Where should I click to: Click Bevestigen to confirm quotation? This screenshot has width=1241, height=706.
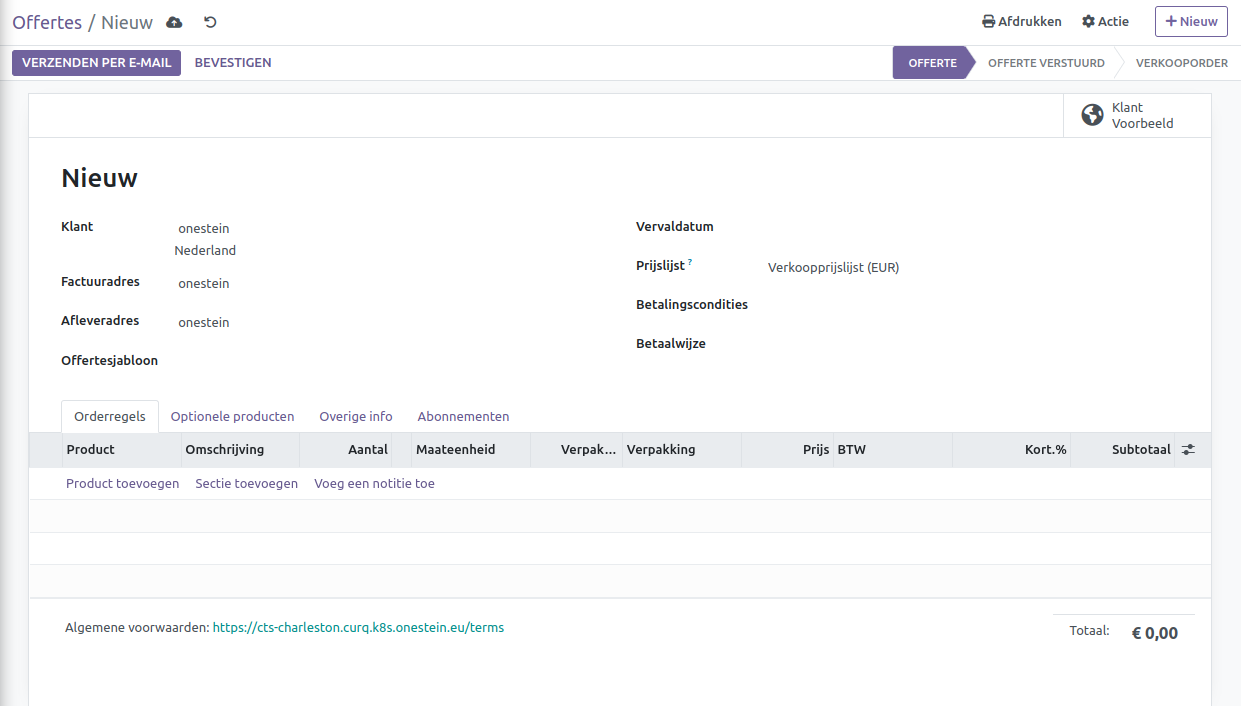point(233,62)
